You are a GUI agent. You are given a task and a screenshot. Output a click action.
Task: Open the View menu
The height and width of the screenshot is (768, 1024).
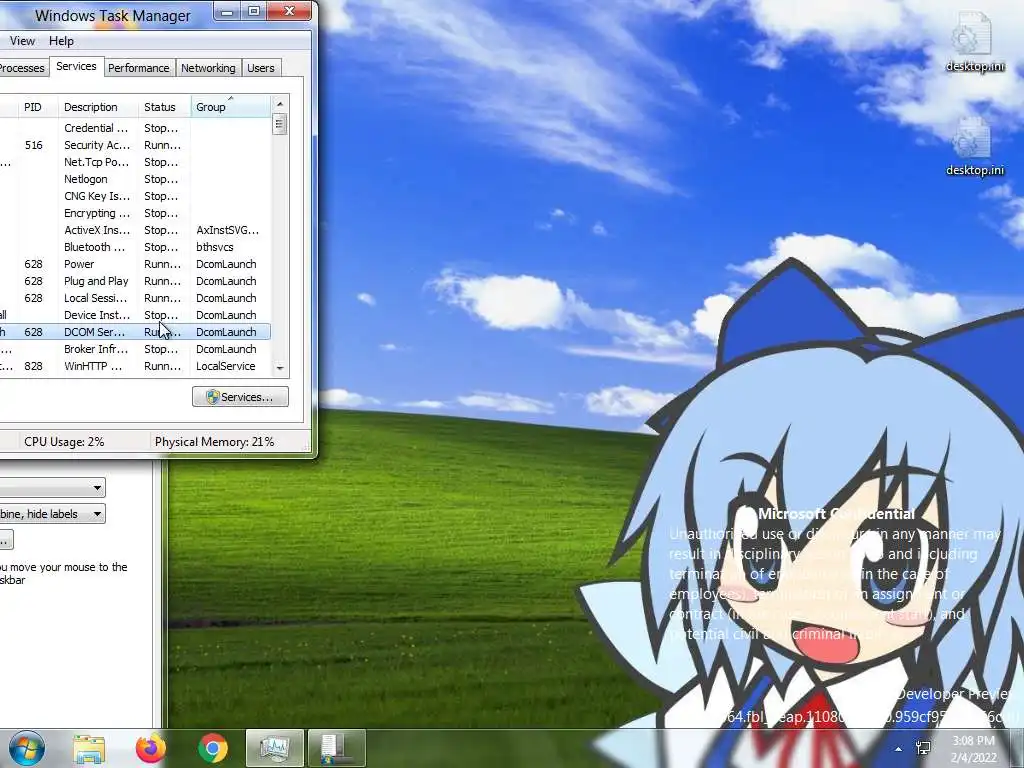click(22, 40)
